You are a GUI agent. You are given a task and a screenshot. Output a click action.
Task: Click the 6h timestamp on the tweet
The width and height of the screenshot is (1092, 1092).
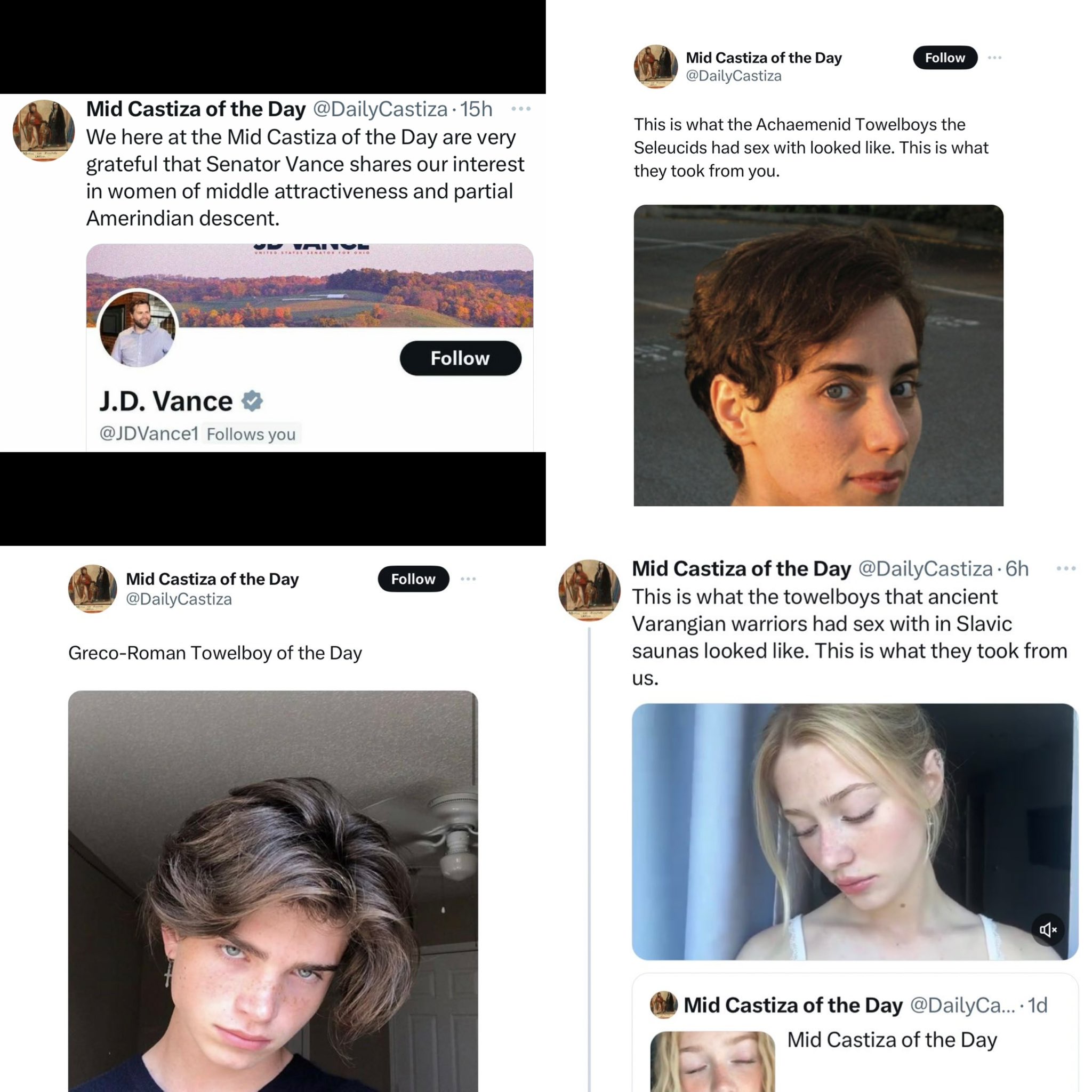(x=1017, y=568)
